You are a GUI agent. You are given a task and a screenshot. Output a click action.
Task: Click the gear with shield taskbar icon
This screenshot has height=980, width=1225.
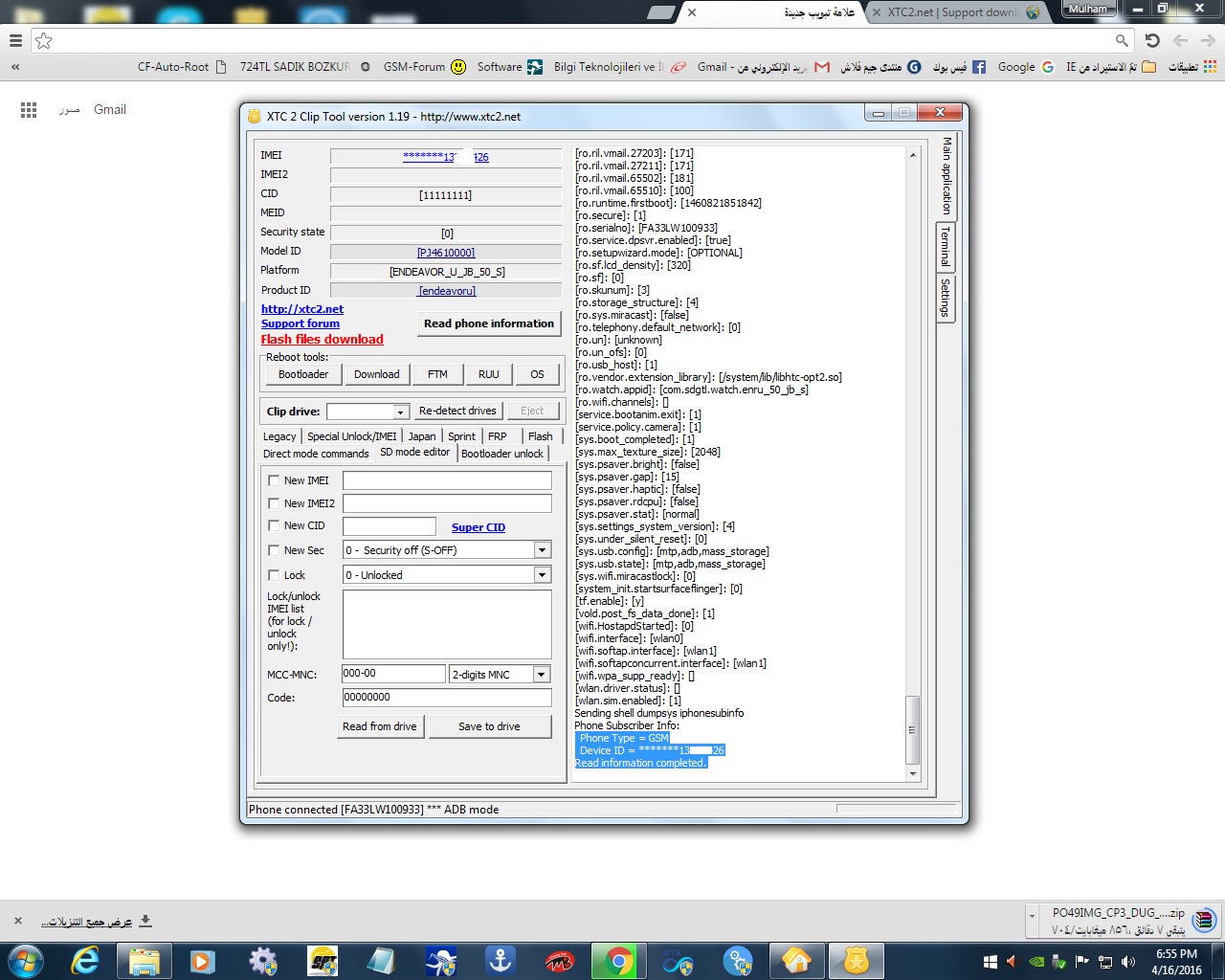pyautogui.click(x=263, y=961)
